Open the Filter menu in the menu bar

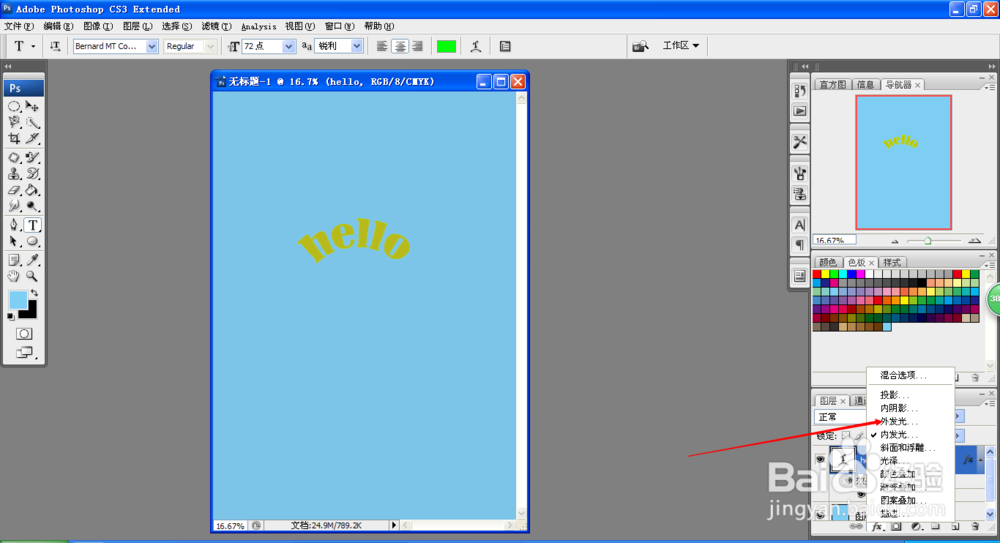pos(216,26)
